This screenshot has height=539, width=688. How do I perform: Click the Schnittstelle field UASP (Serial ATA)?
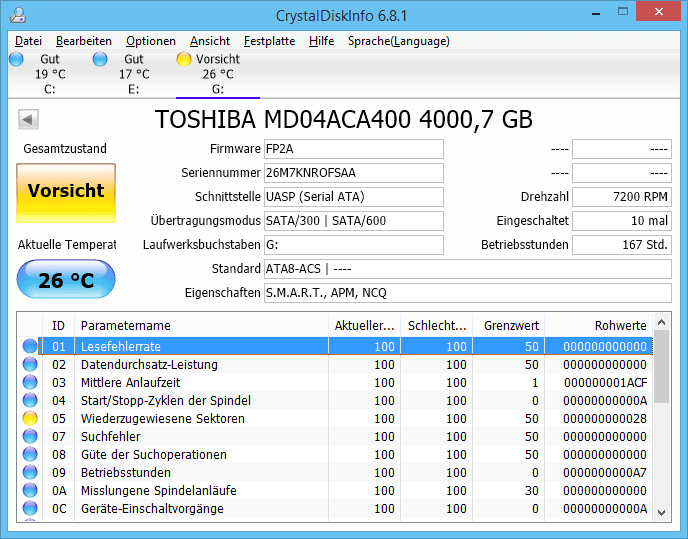pos(354,197)
